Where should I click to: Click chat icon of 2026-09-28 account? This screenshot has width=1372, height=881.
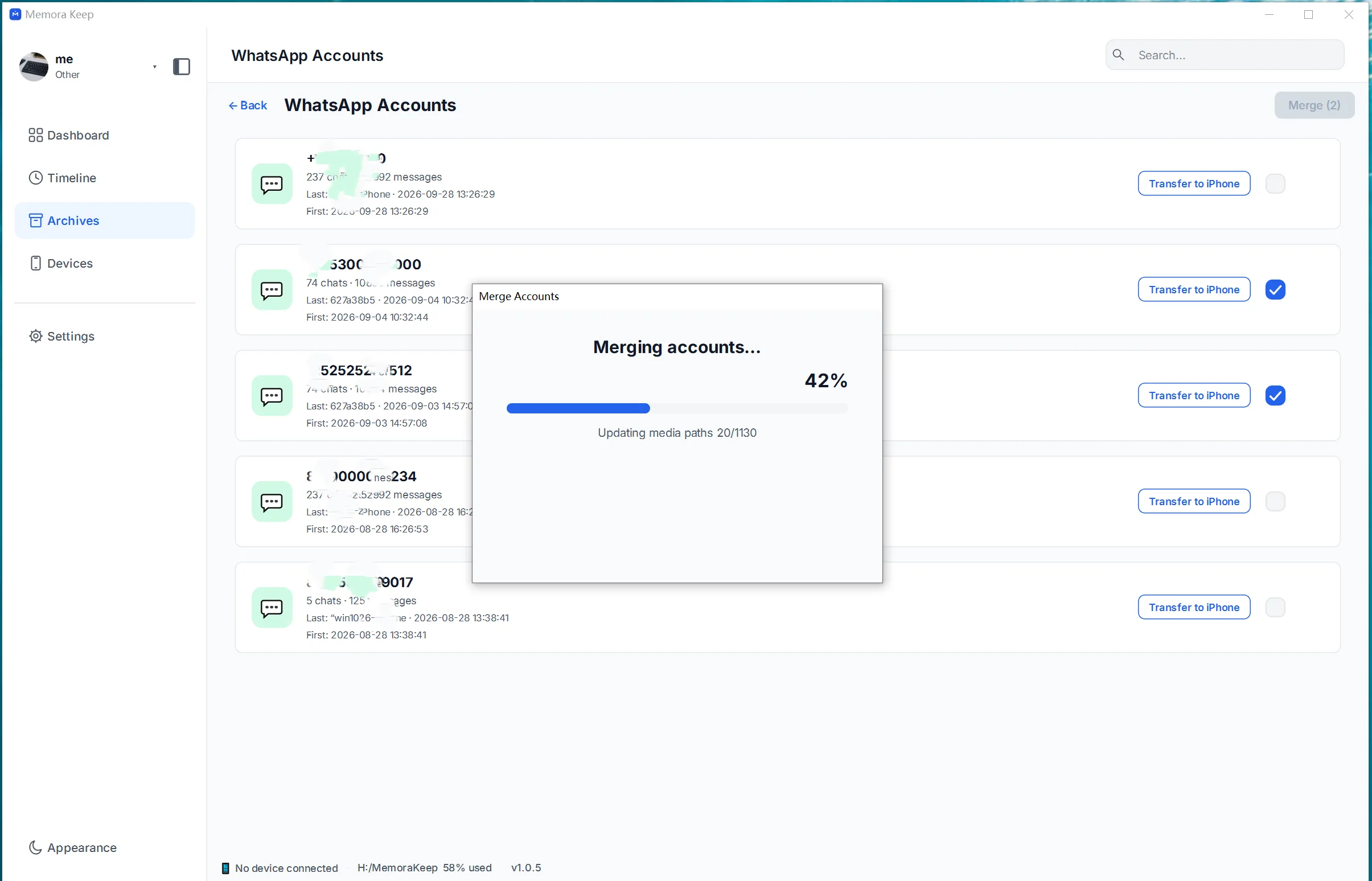[x=272, y=183]
